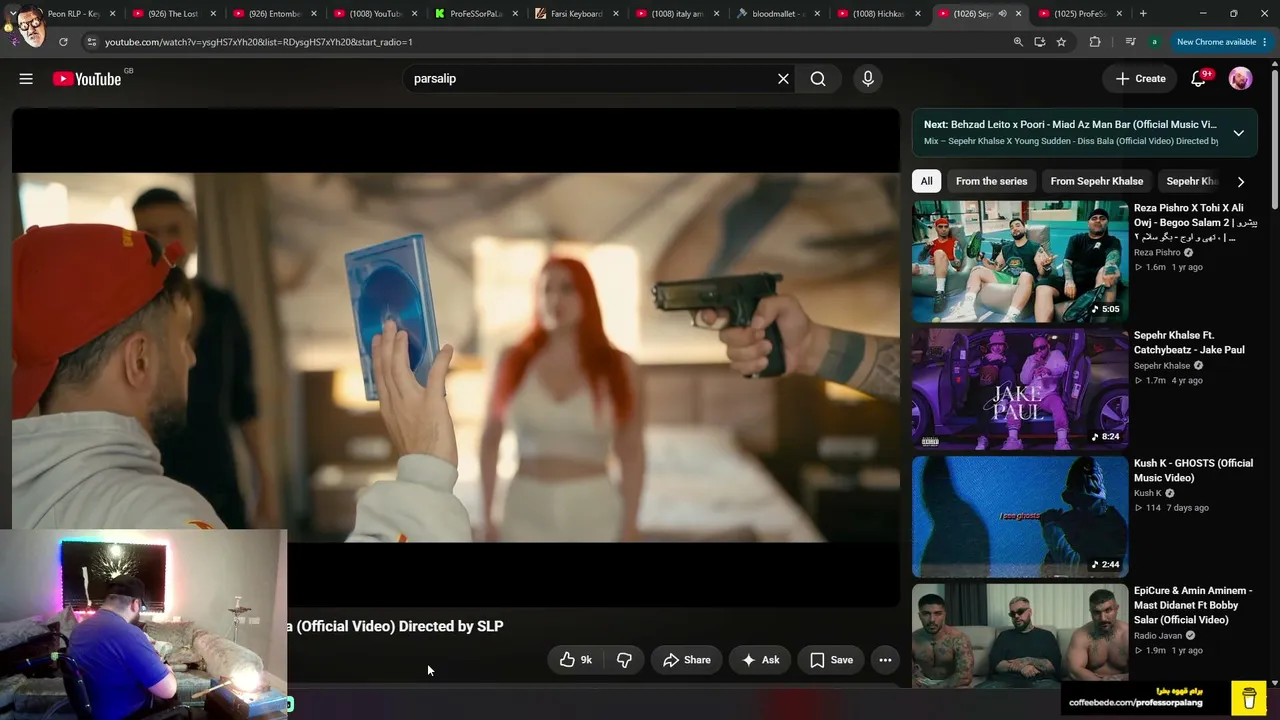Reload the page in Chrome

[63, 42]
